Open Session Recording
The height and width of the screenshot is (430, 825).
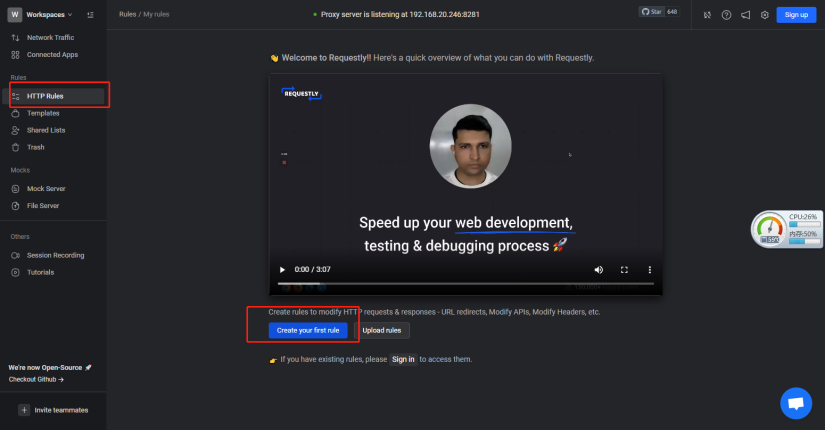pyautogui.click(x=55, y=255)
